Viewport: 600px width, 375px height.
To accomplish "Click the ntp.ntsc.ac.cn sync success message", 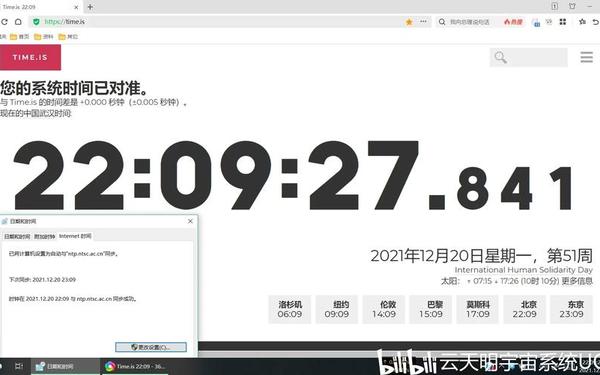I will pyautogui.click(x=73, y=298).
